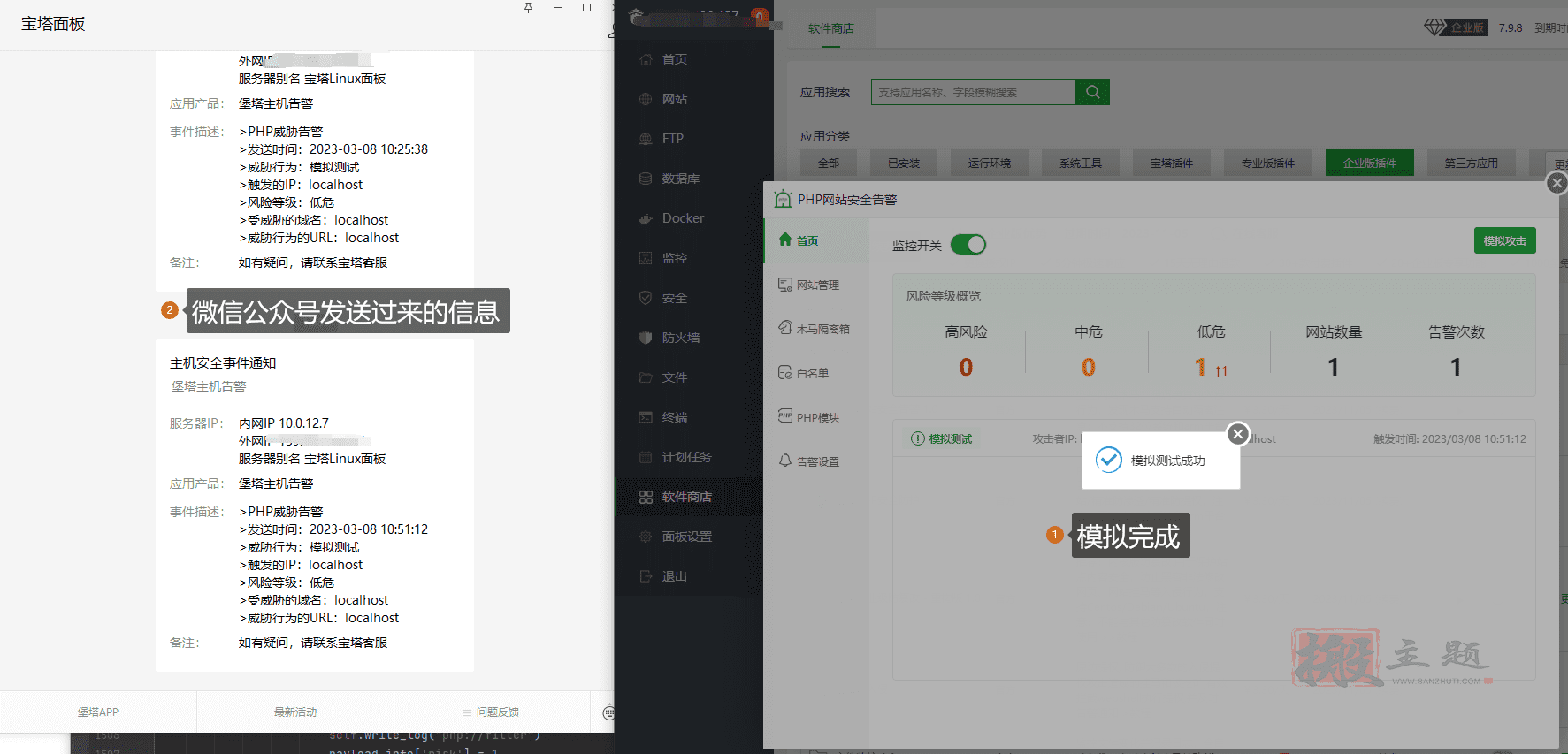Click the 防火墙 icon in sidebar

point(646,338)
